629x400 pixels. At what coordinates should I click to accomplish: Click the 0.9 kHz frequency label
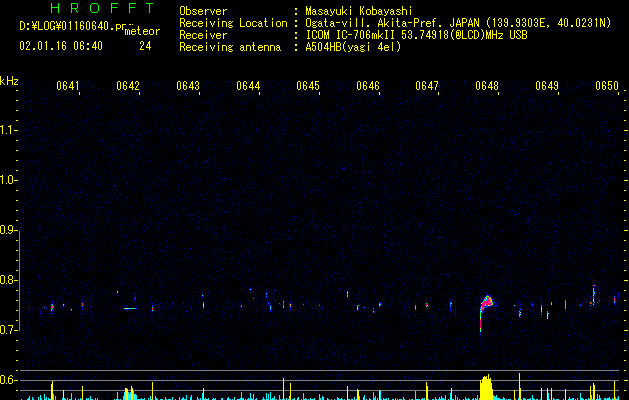pos(8,230)
